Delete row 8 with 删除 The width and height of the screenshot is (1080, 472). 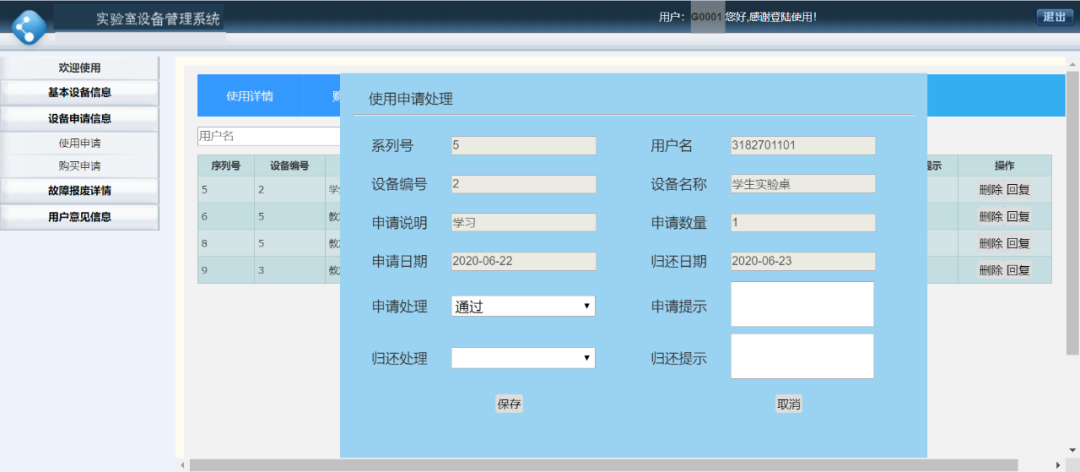coord(990,243)
